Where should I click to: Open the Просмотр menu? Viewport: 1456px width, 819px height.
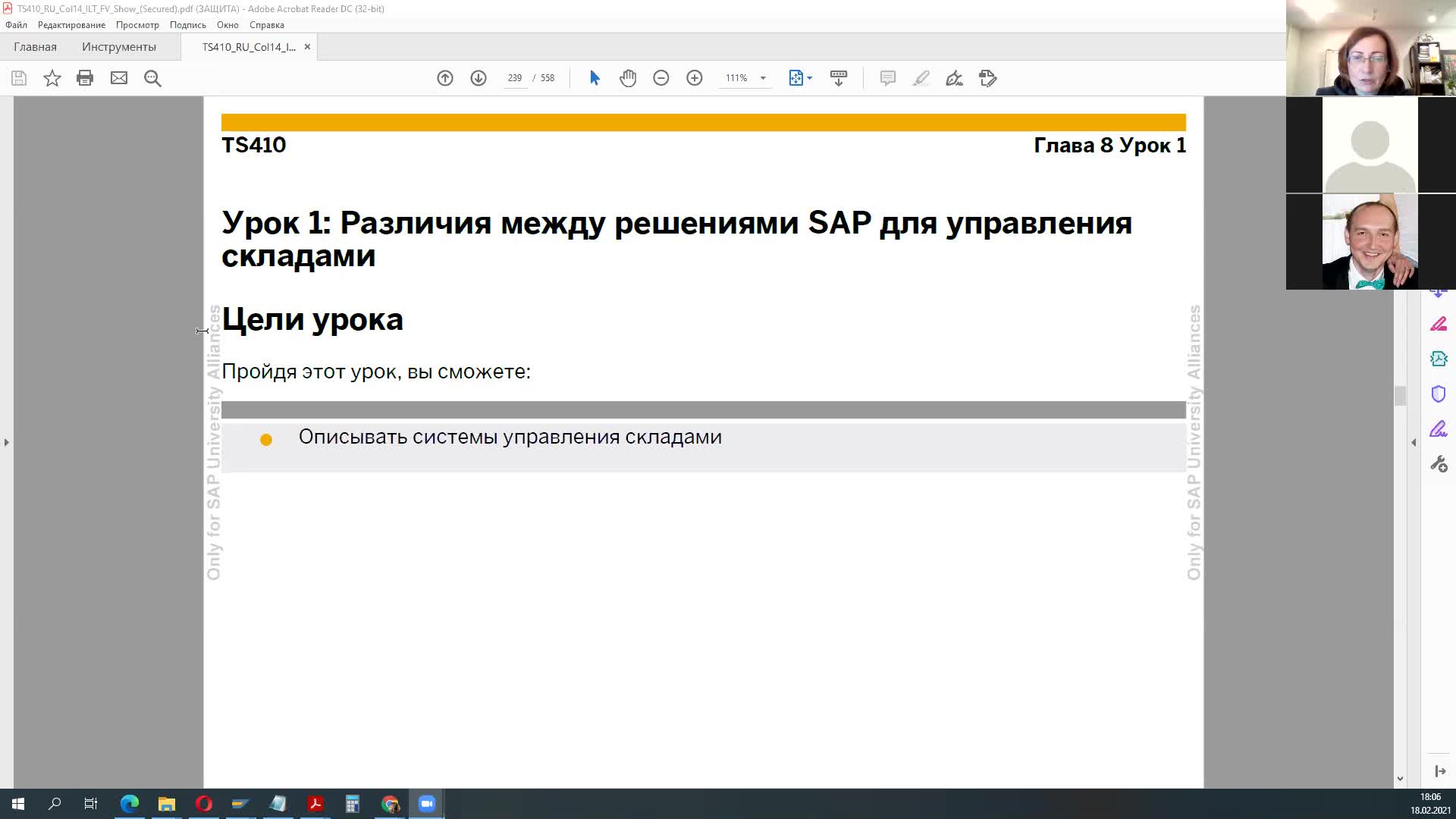137,25
